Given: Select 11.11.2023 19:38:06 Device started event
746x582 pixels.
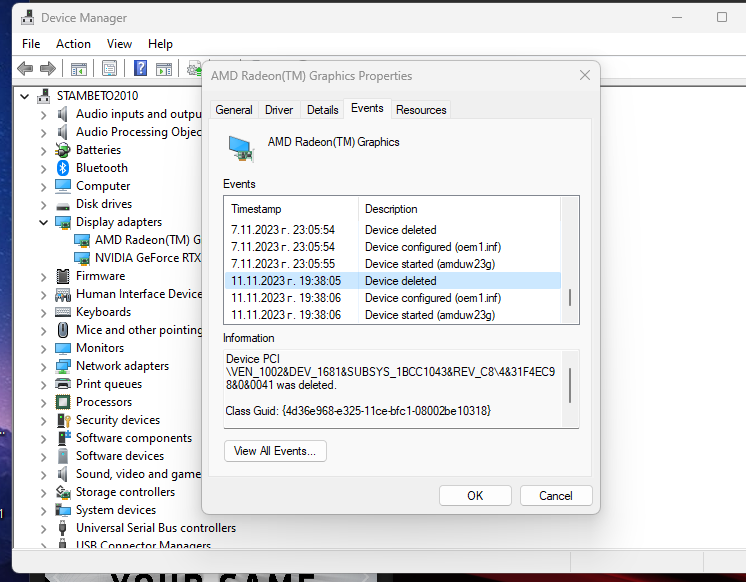Looking at the screenshot, I should click(393, 315).
